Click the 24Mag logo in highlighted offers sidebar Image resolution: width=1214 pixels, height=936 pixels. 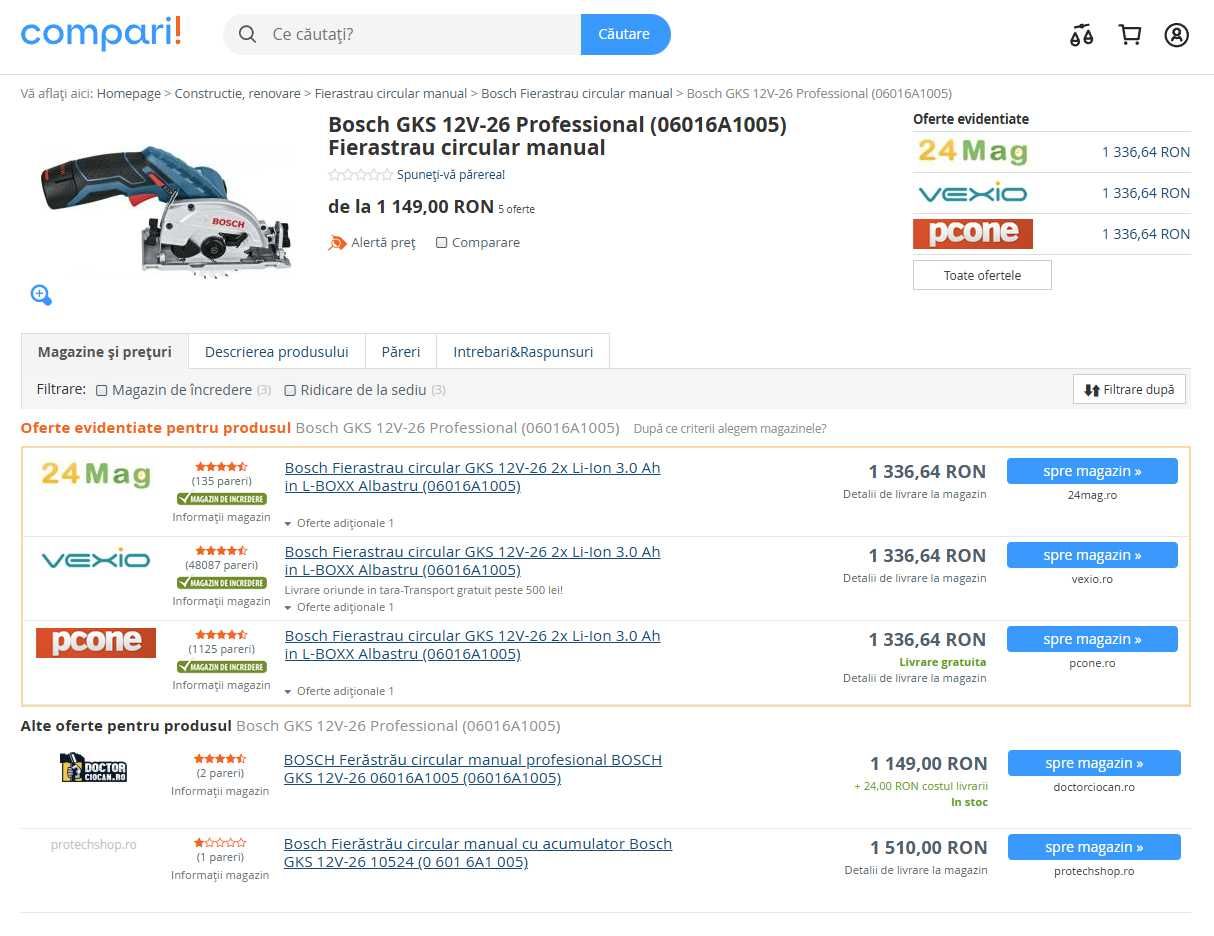point(972,152)
